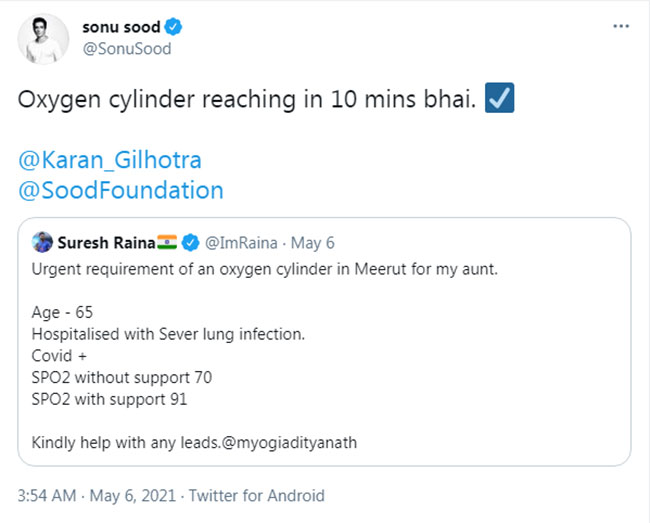Click Suresh Raina's small avatar icon

[x=42, y=242]
